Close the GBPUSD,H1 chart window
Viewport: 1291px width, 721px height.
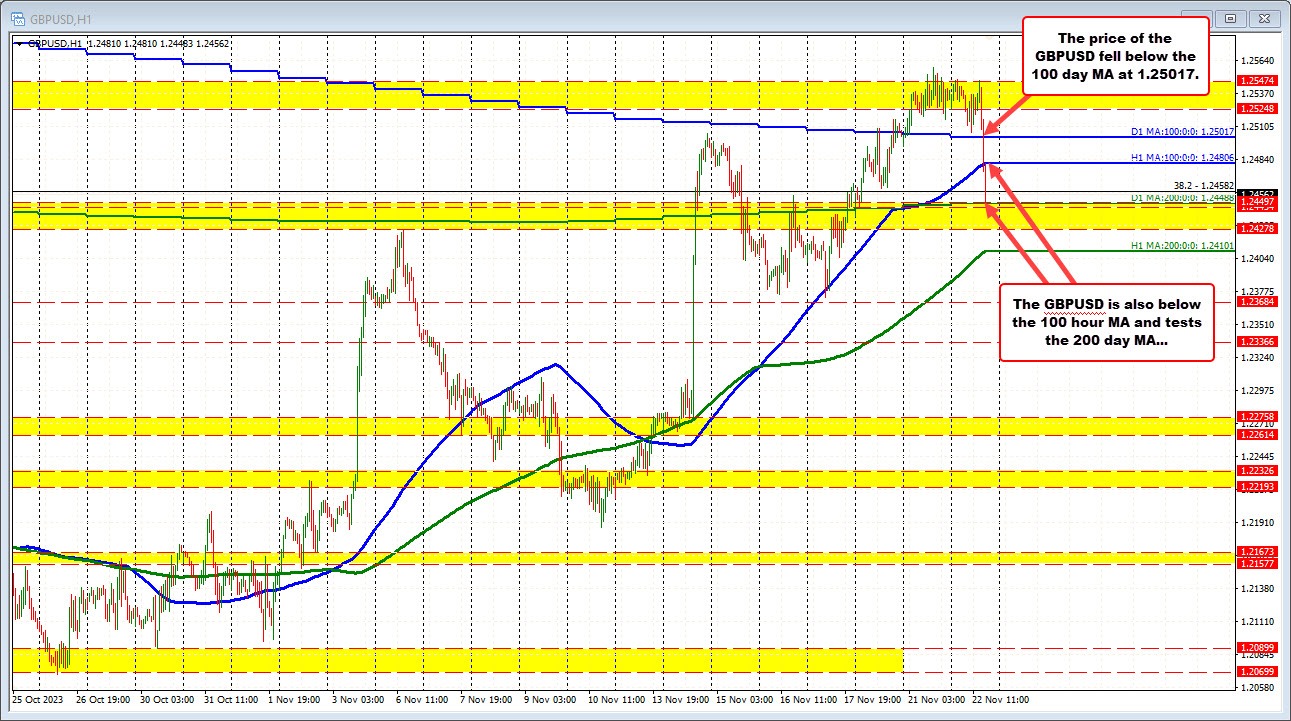tap(1264, 17)
